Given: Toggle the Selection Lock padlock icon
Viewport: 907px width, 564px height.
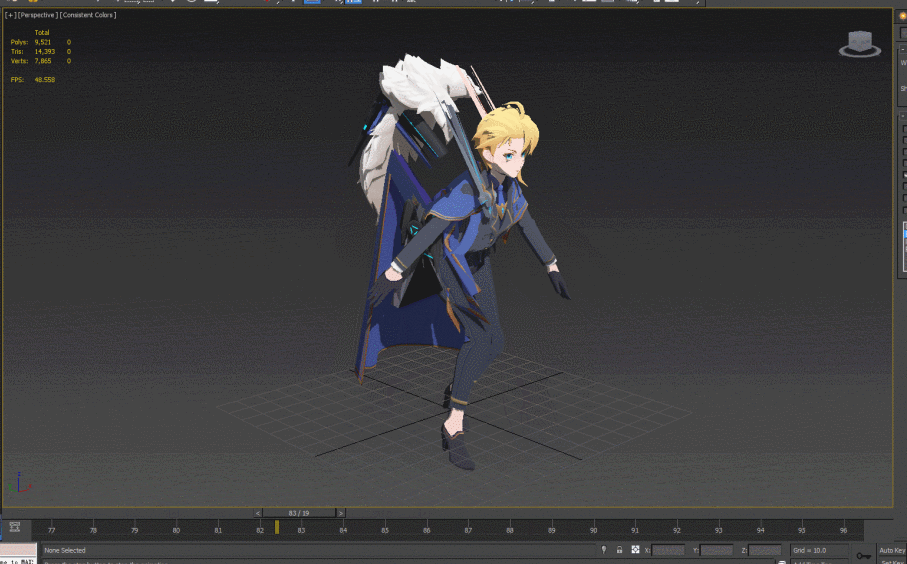Looking at the screenshot, I should tap(620, 550).
